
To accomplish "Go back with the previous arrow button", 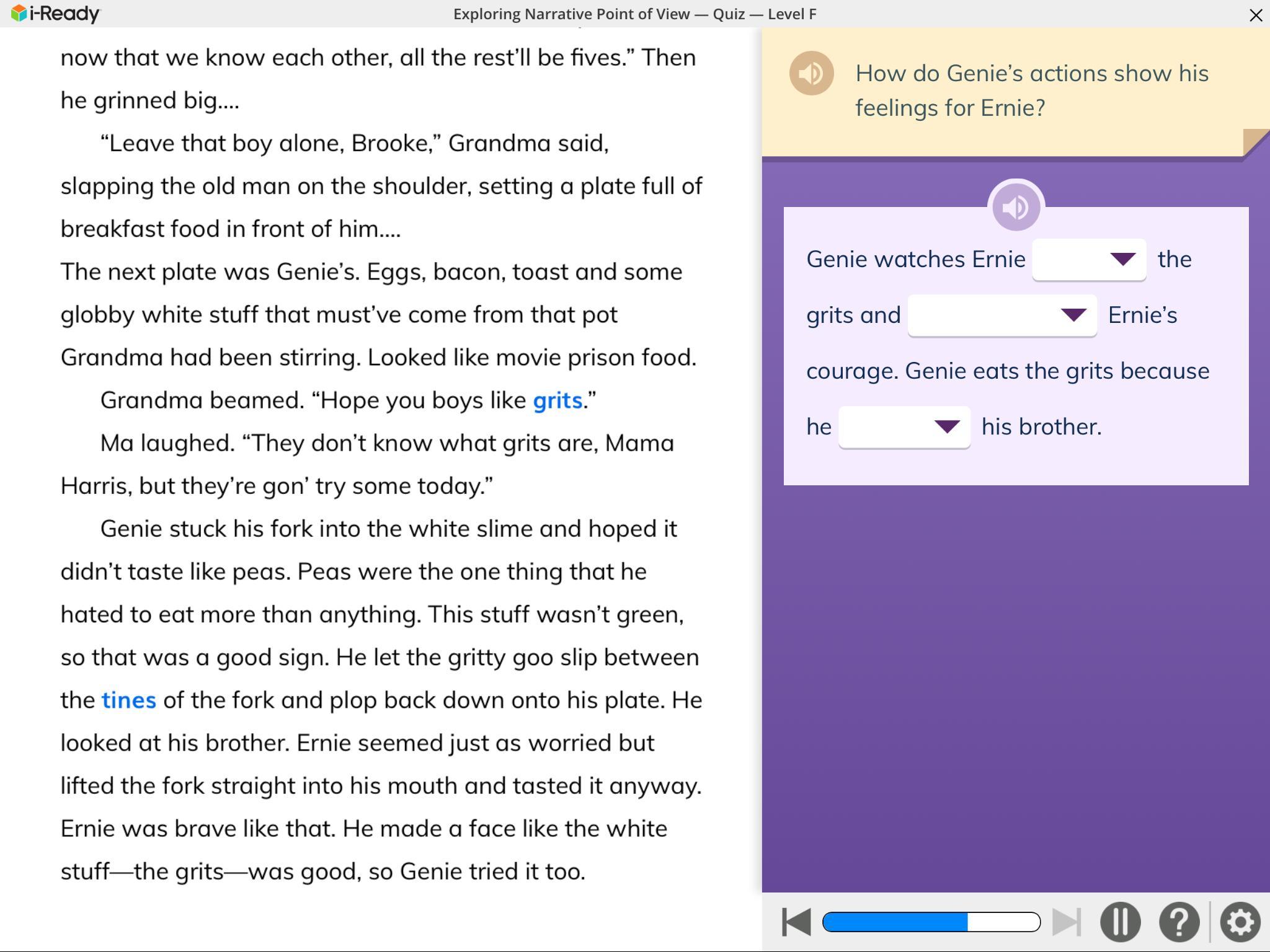I will [x=796, y=922].
